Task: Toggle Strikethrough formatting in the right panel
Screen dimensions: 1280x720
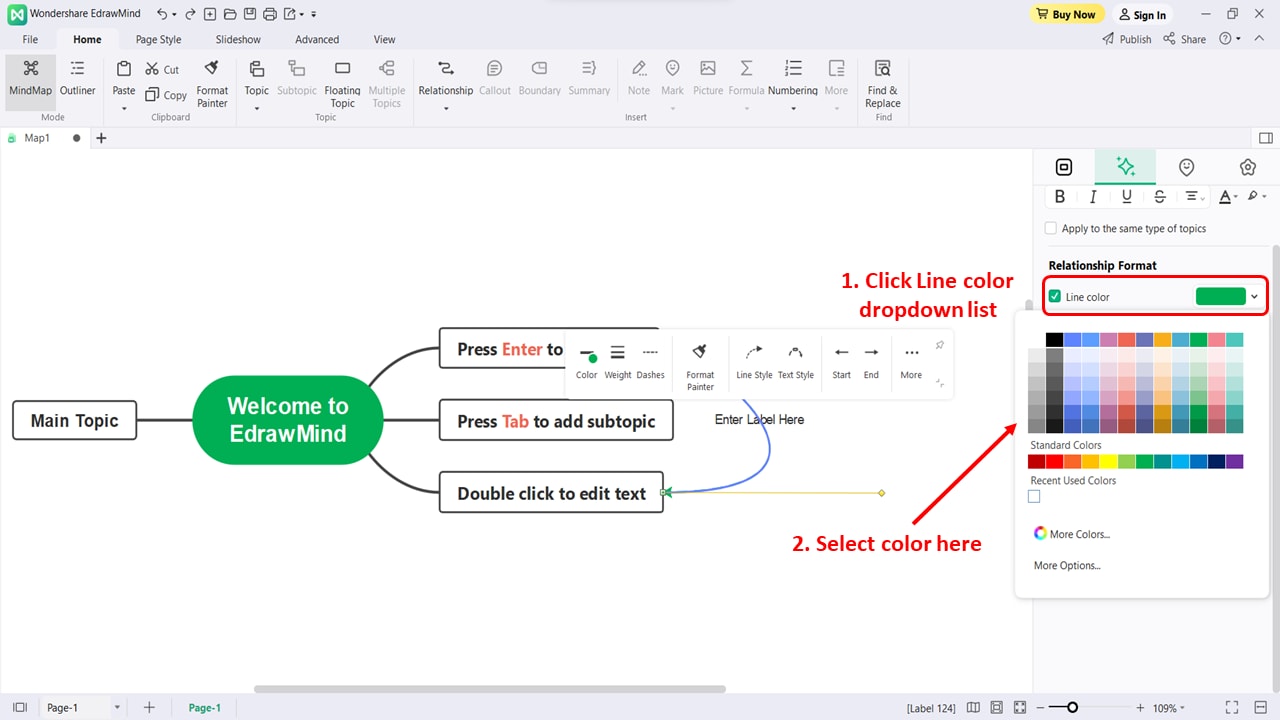Action: pyautogui.click(x=1160, y=197)
